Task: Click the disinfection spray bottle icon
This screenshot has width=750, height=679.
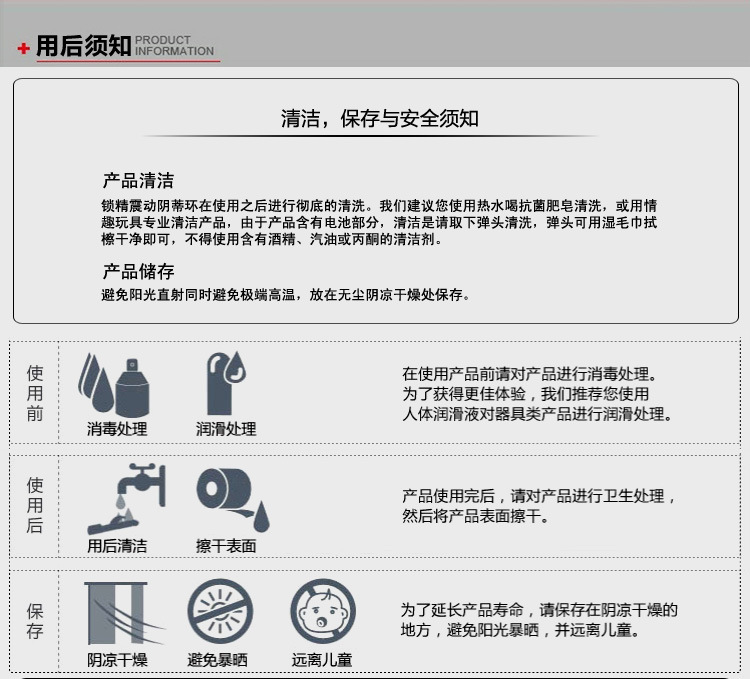Action: click(x=114, y=384)
